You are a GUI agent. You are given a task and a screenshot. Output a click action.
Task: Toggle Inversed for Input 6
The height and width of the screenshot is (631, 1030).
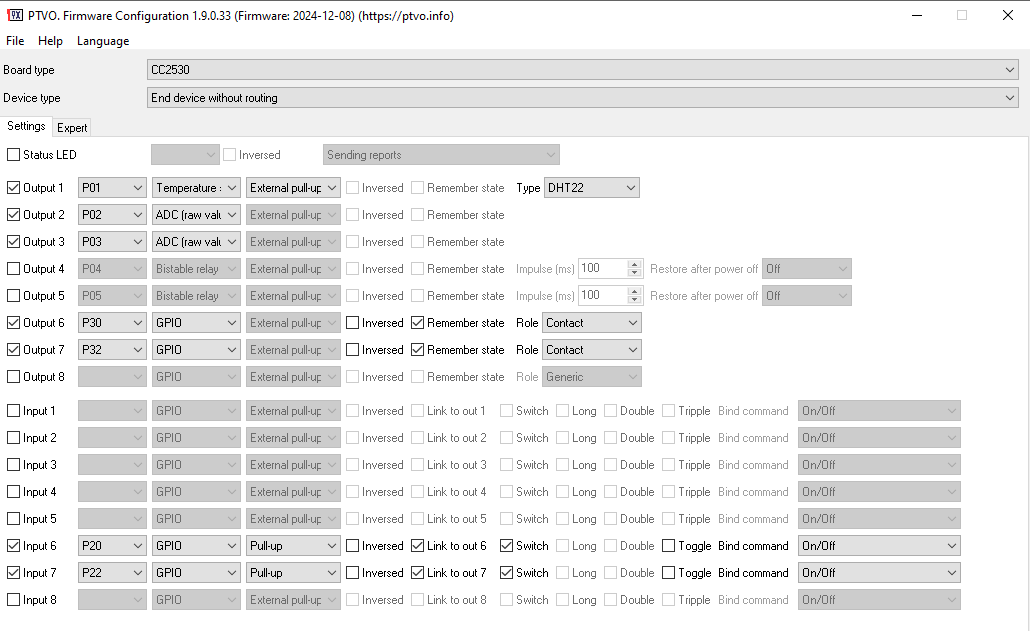click(353, 545)
